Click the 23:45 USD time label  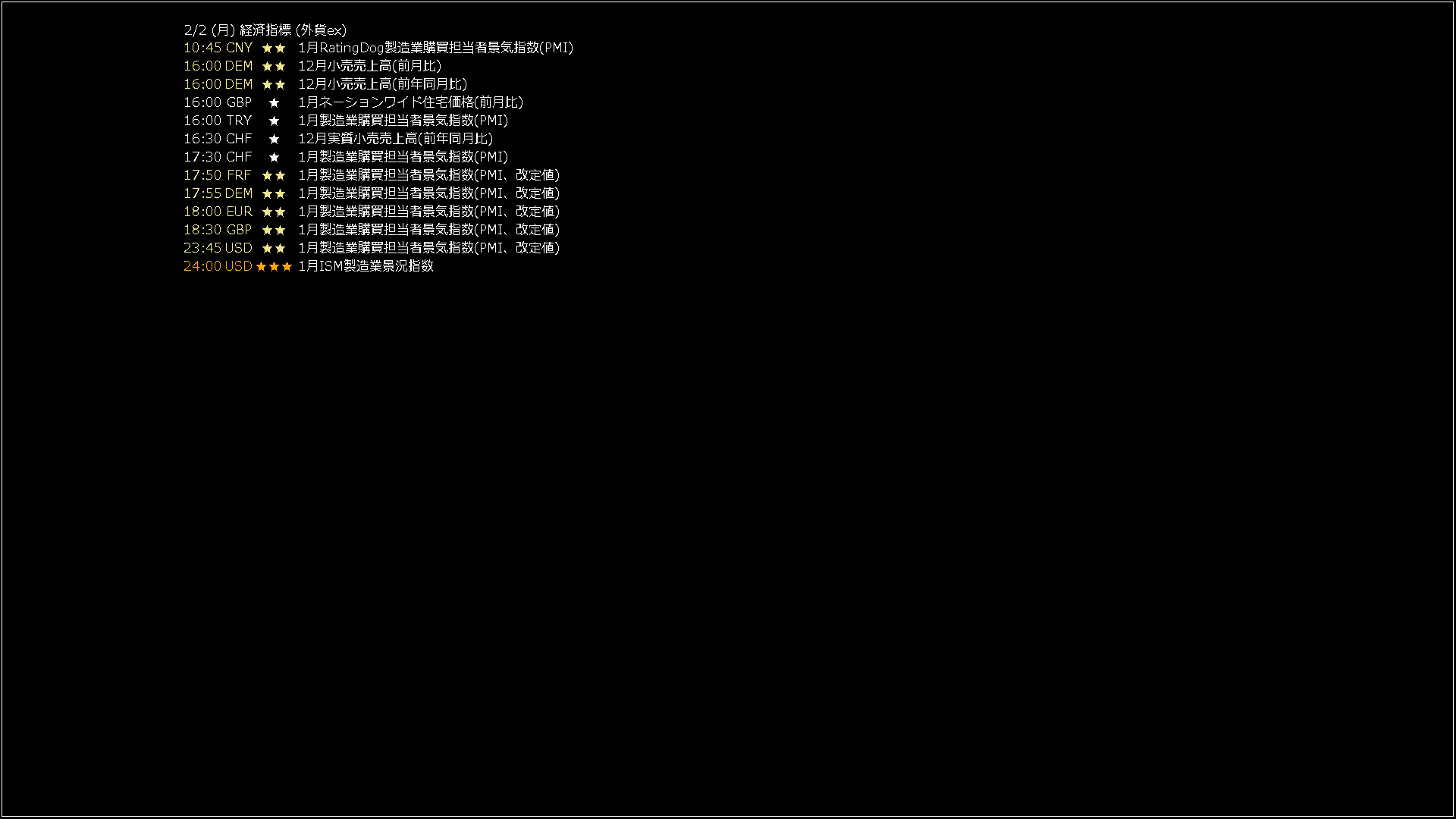point(218,248)
